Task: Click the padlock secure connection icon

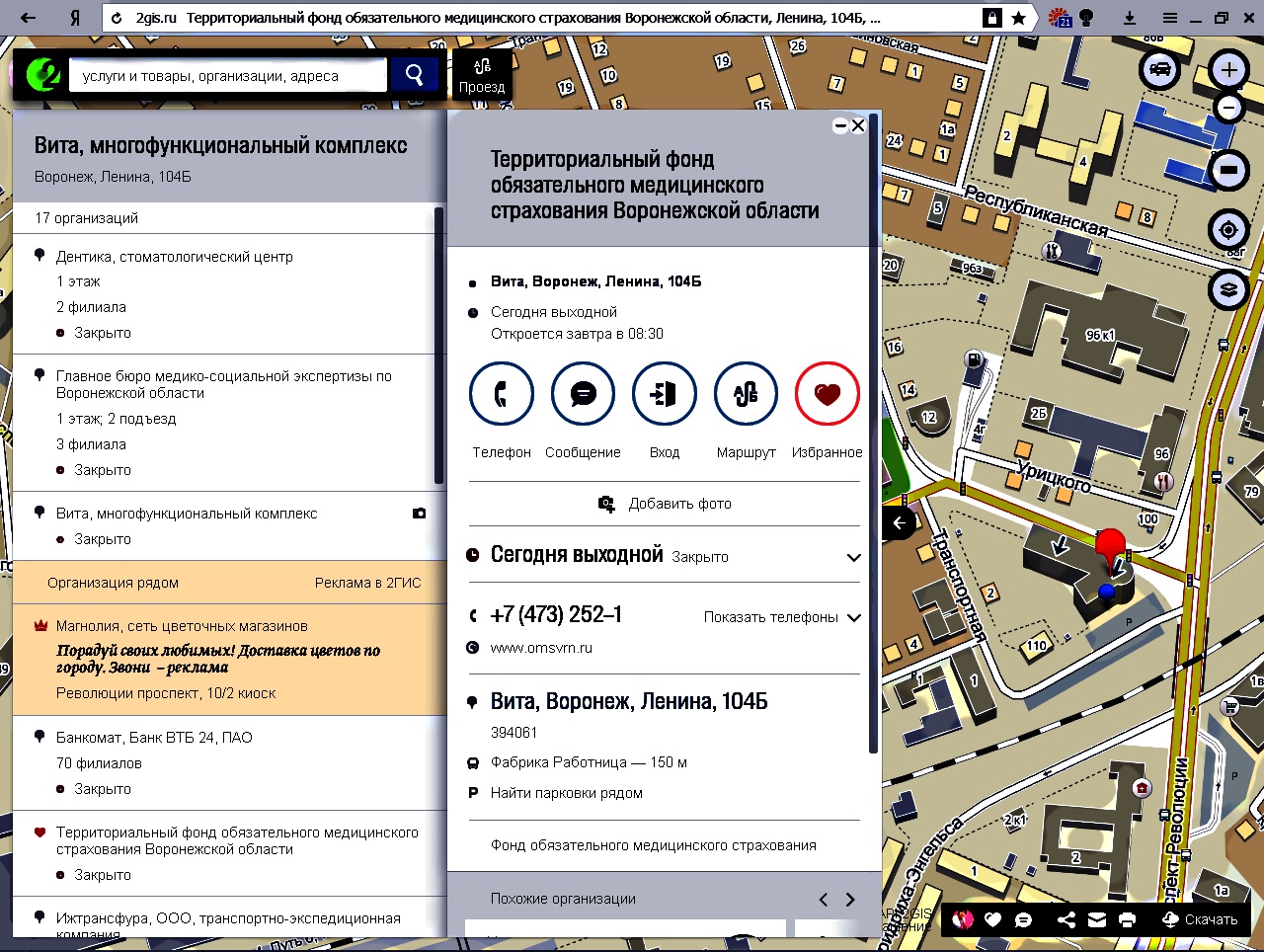Action: tap(991, 18)
